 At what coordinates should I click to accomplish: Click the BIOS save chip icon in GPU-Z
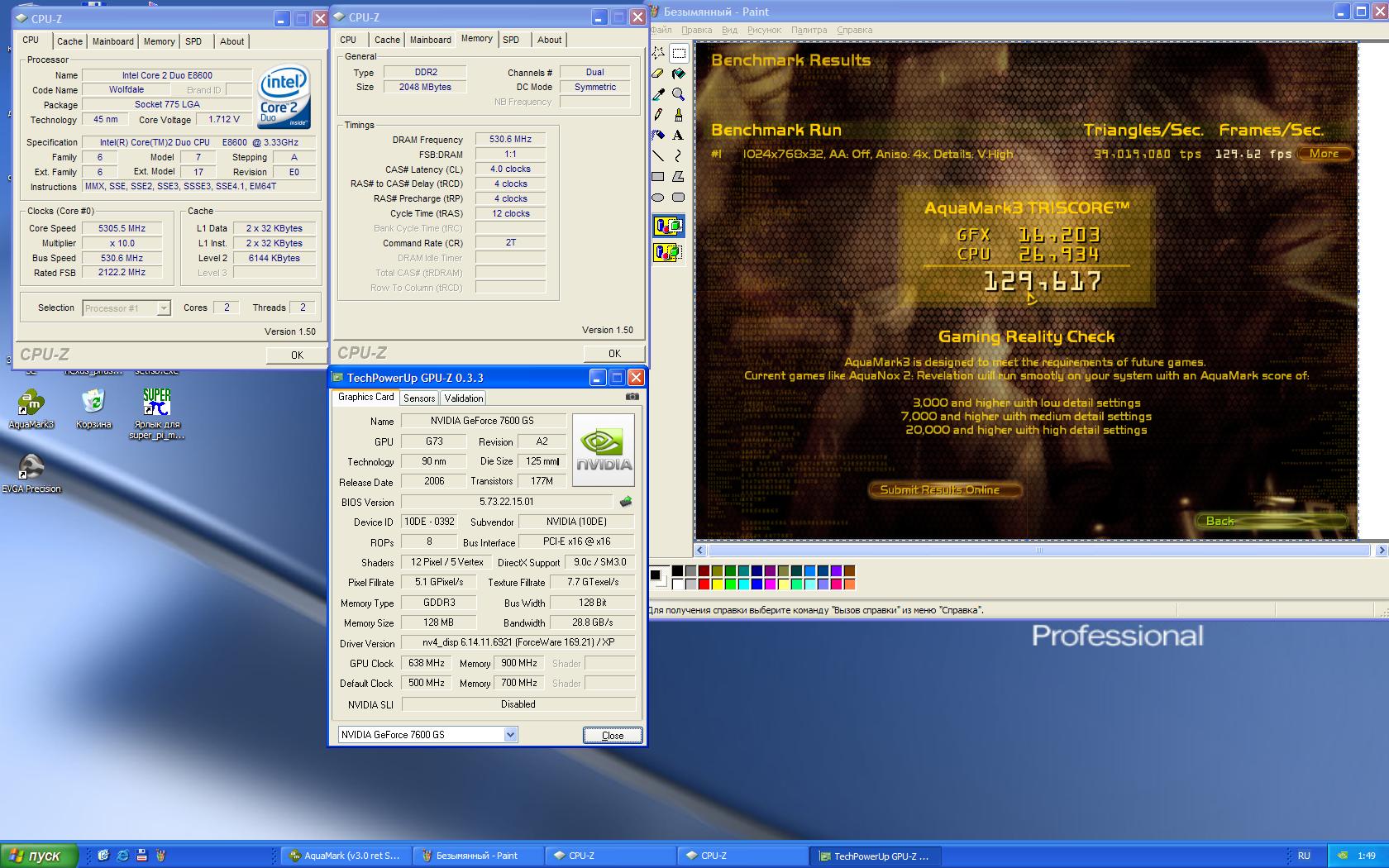coord(626,501)
